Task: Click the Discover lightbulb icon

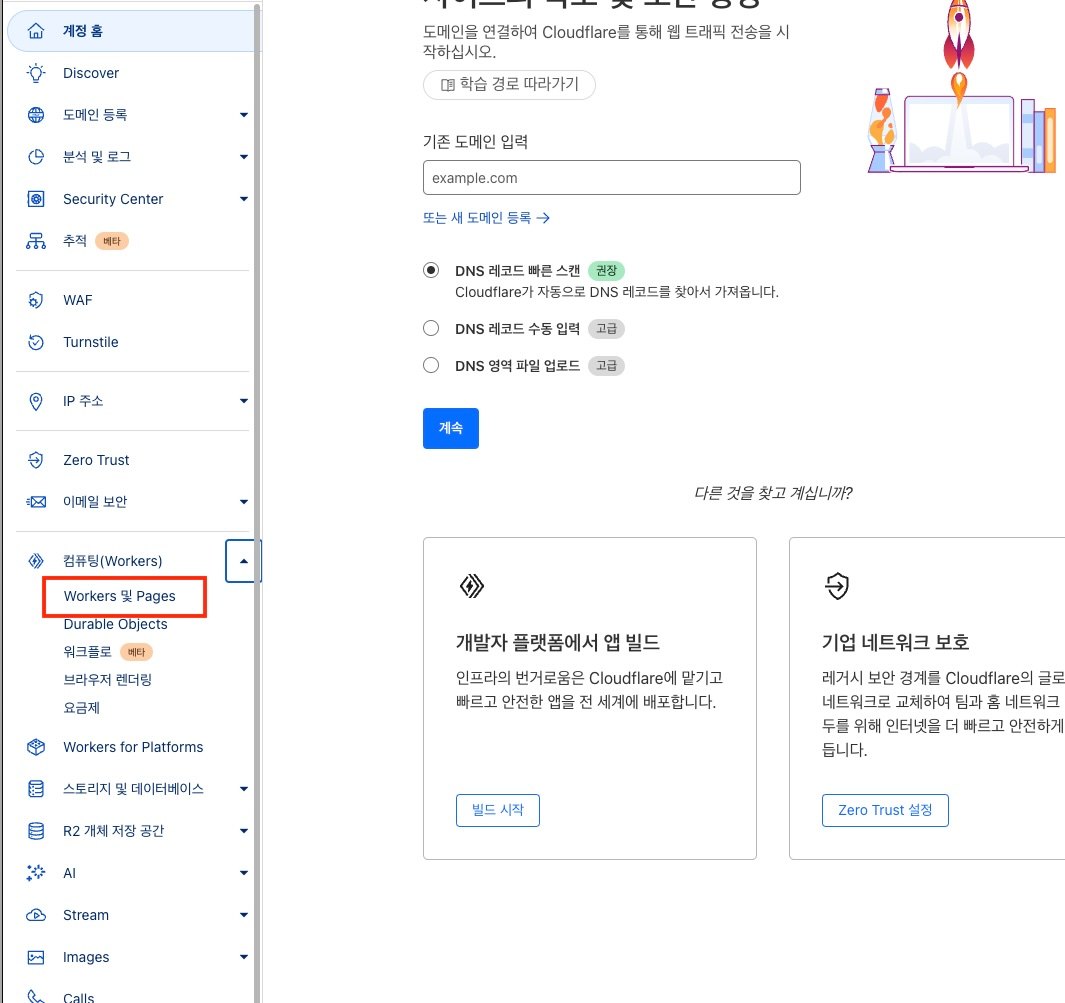Action: click(36, 73)
